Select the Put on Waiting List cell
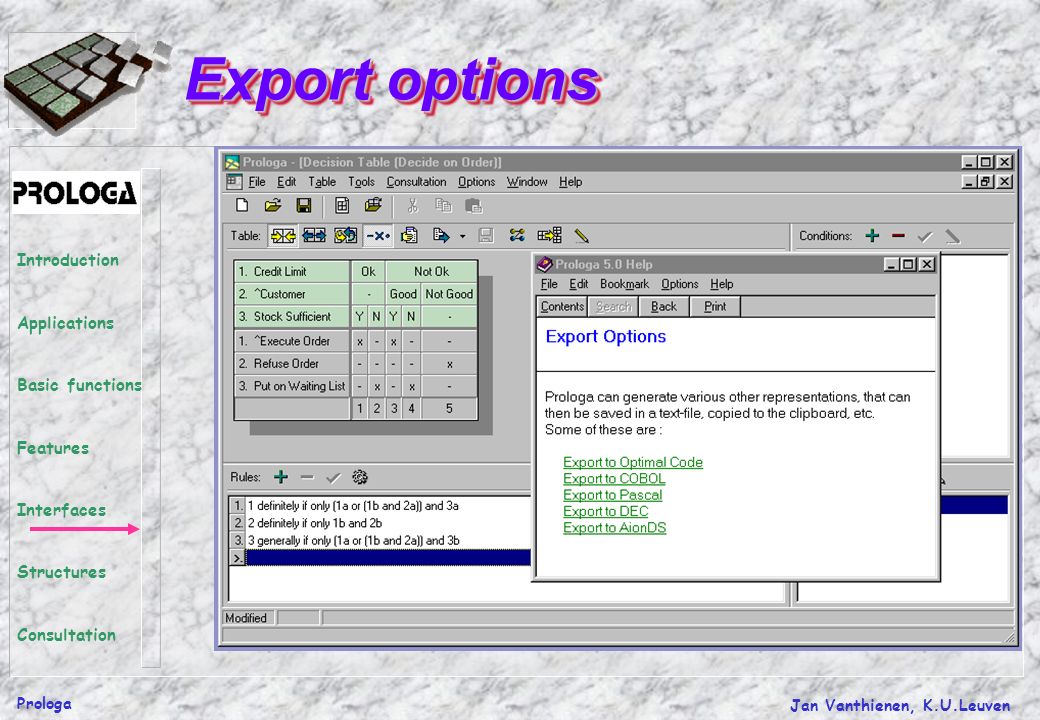 tap(292, 386)
